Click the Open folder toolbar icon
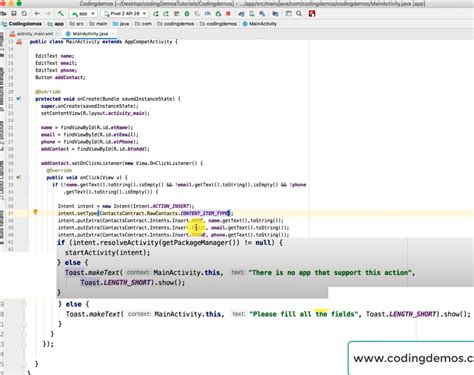The width and height of the screenshot is (474, 375). (x=3, y=14)
